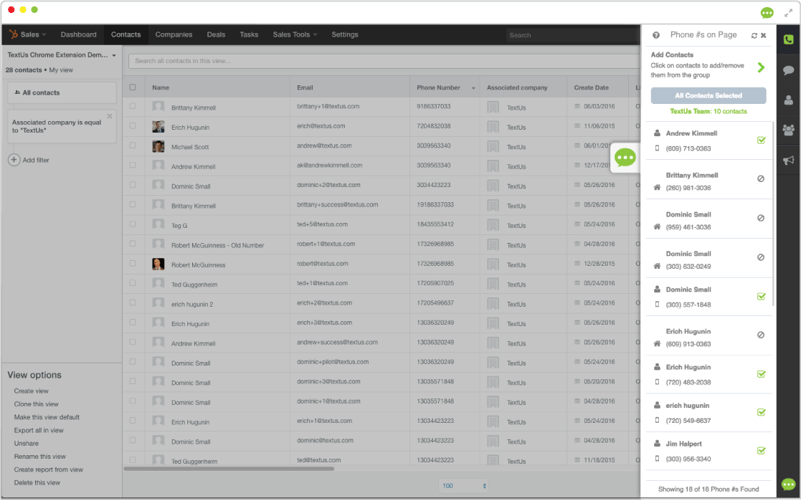This screenshot has width=801, height=501.
Task: Click Export all in view
Action: [39, 430]
